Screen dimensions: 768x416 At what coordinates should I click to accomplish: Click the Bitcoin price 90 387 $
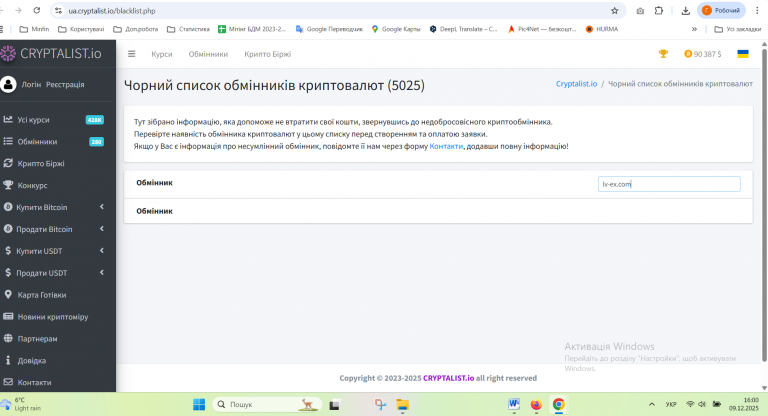(703, 54)
